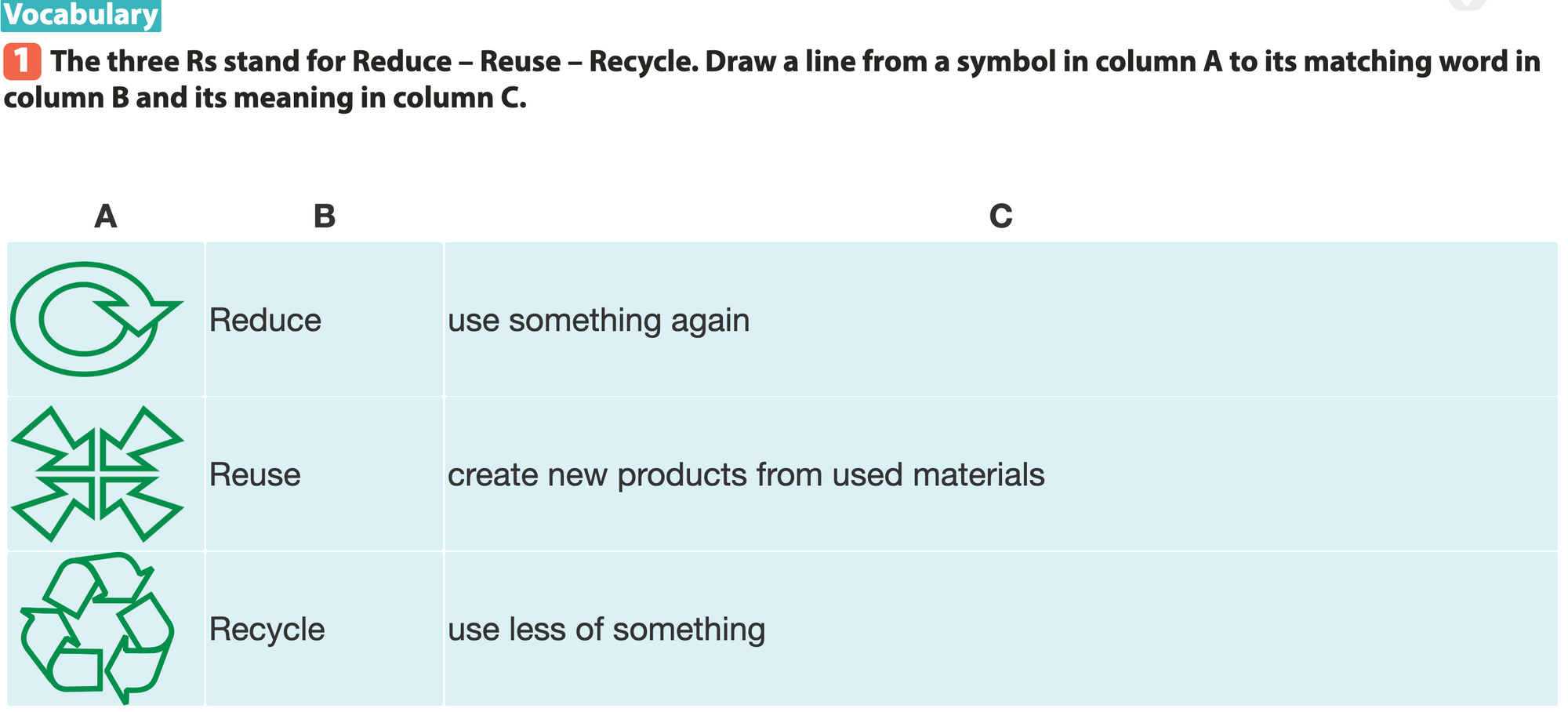Screen dimensions: 1568x712
Task: Click the orange number 1 badge
Action: (x=22, y=62)
